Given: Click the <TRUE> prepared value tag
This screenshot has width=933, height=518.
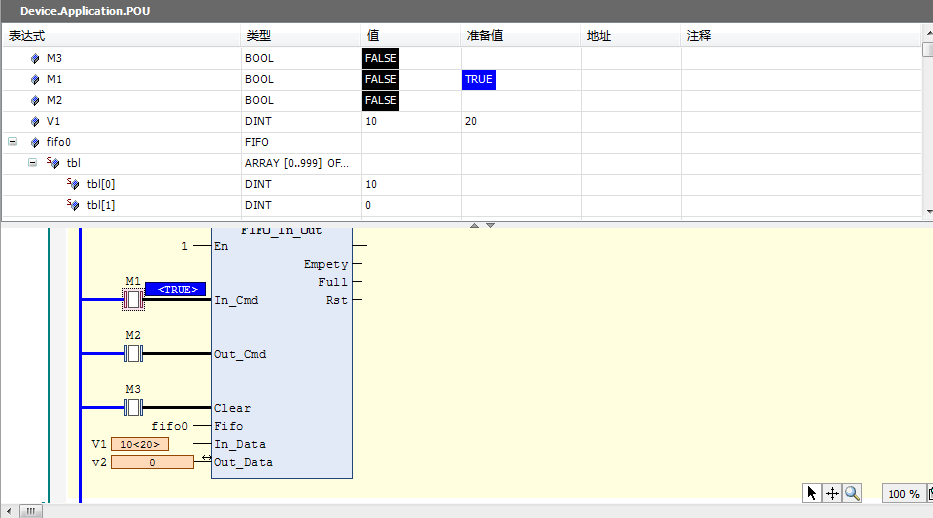Looking at the screenshot, I should [176, 289].
